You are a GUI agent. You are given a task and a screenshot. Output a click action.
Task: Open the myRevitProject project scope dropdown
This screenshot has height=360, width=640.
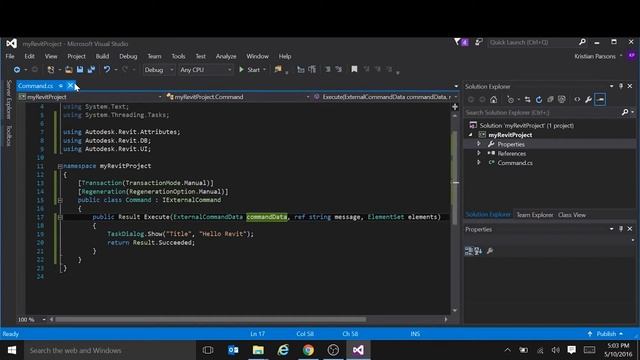click(x=90, y=97)
